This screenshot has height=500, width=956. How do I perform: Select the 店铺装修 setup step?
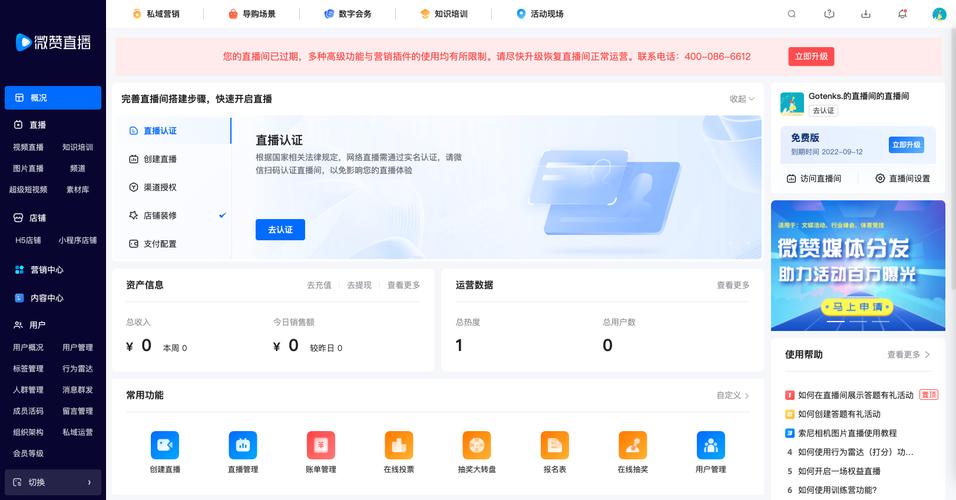point(172,215)
